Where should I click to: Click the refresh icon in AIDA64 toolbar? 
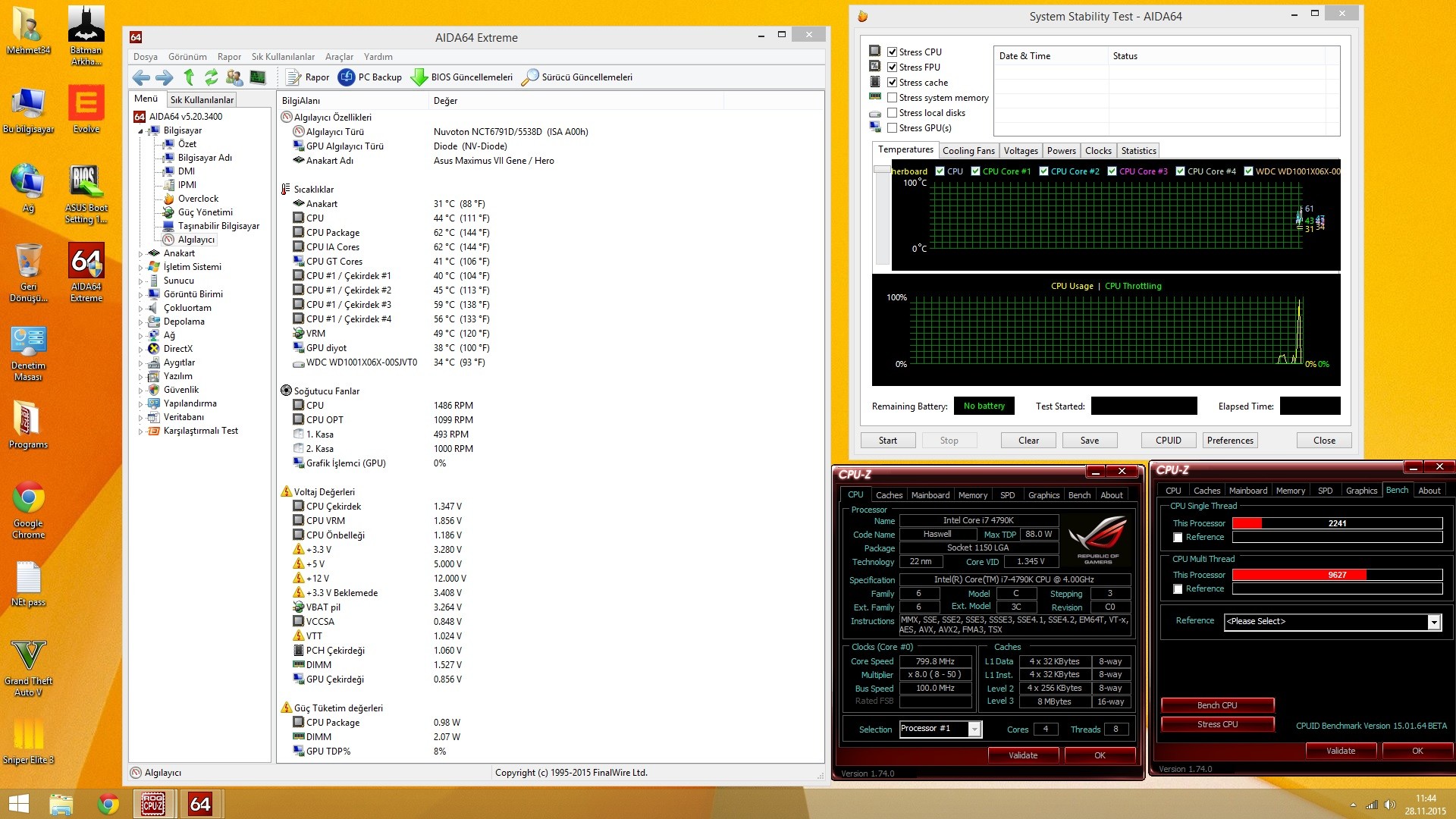coord(211,77)
